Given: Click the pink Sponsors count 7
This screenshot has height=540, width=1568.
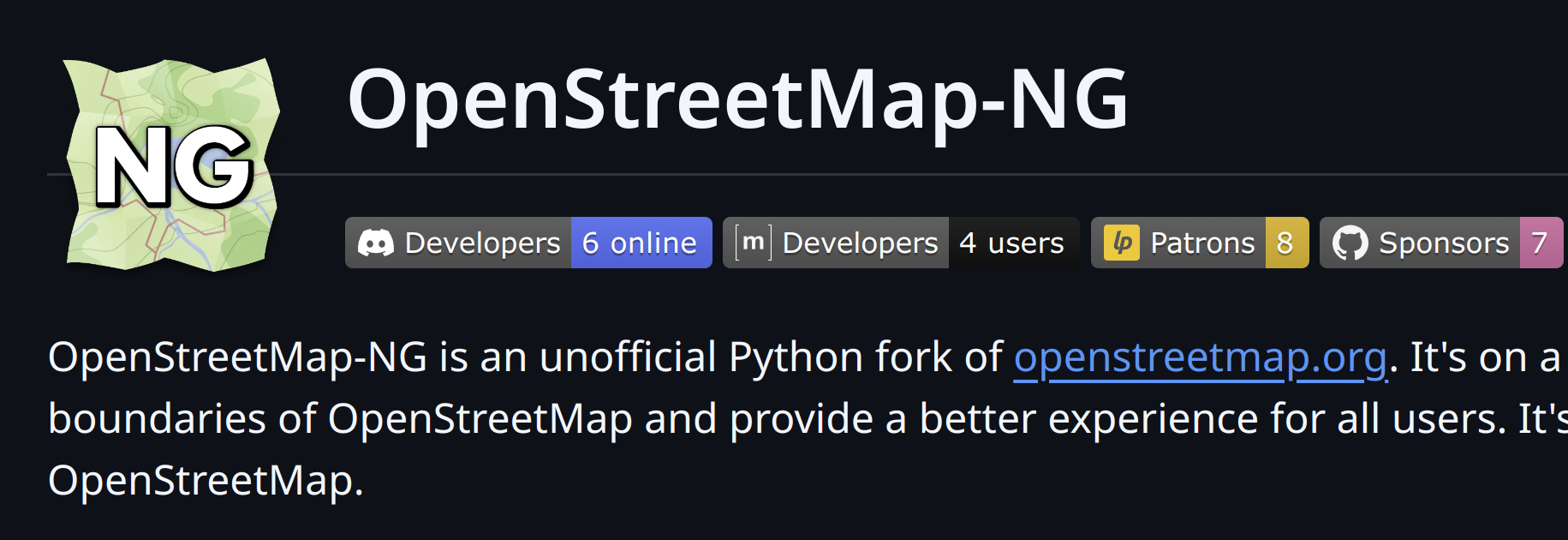Looking at the screenshot, I should (x=1540, y=243).
